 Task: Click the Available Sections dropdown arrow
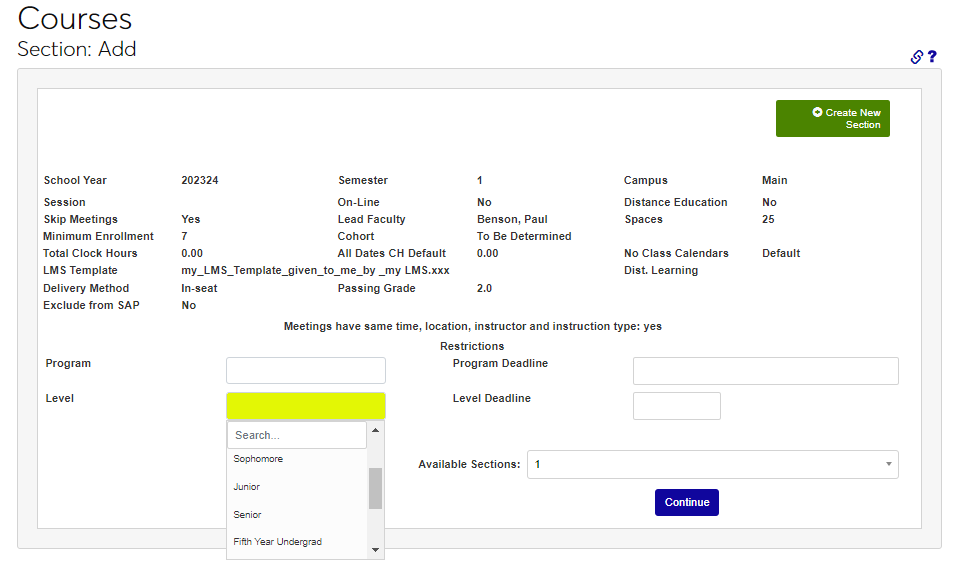[888, 464]
